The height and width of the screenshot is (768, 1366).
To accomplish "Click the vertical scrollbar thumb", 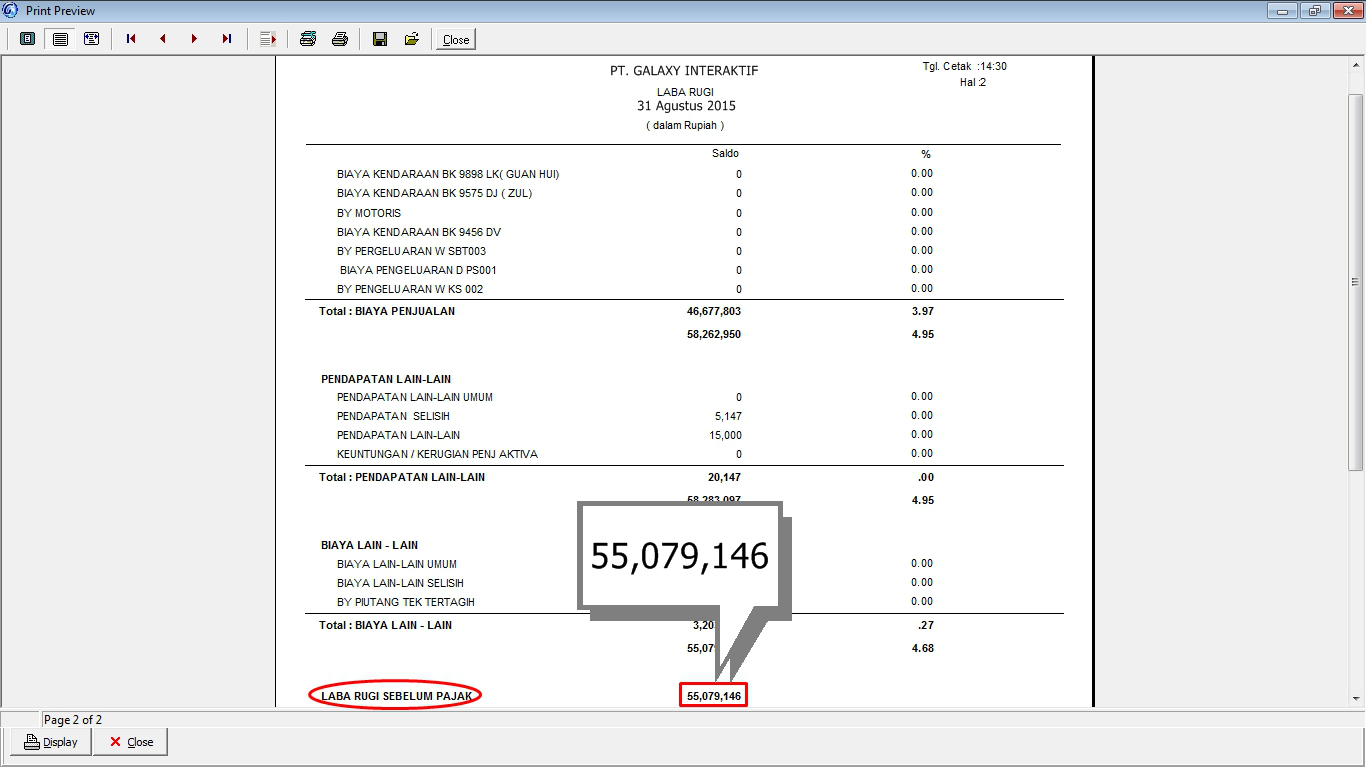I will [x=1356, y=280].
